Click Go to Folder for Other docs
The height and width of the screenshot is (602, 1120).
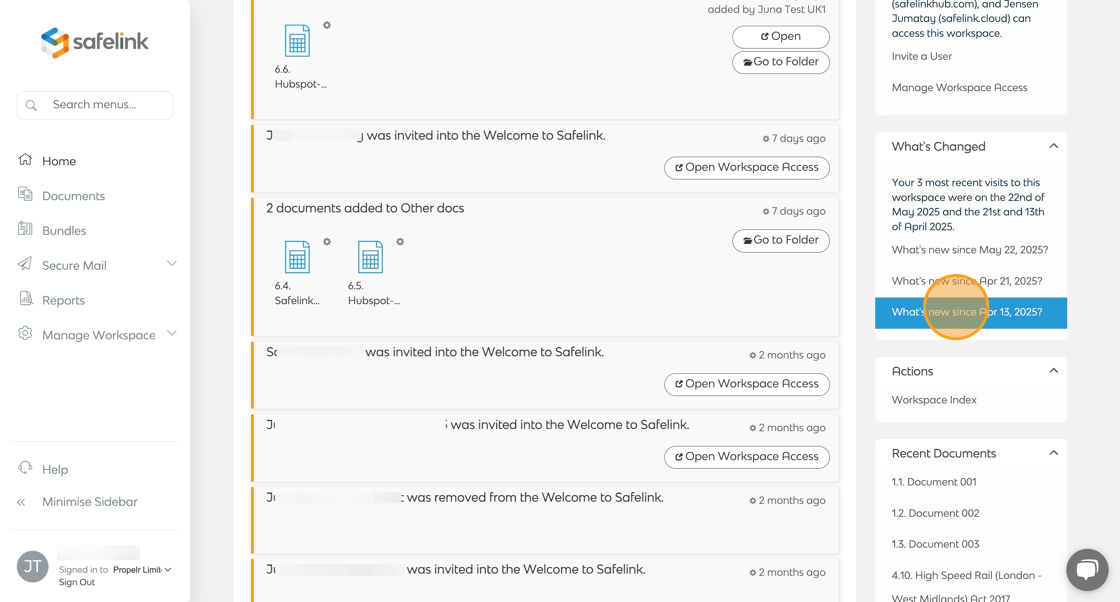tap(780, 240)
